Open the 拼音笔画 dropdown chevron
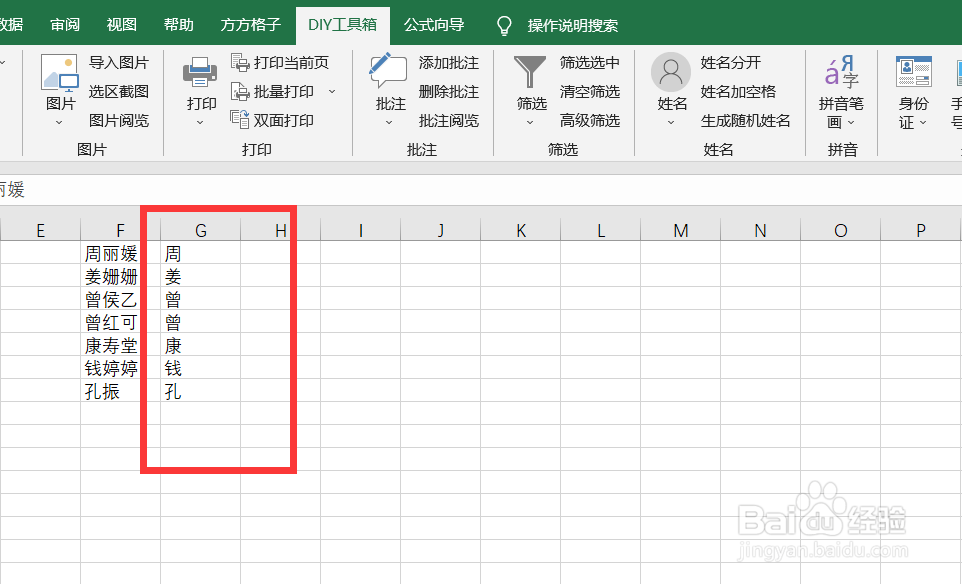Viewport: 962px width, 584px height. [x=851, y=123]
